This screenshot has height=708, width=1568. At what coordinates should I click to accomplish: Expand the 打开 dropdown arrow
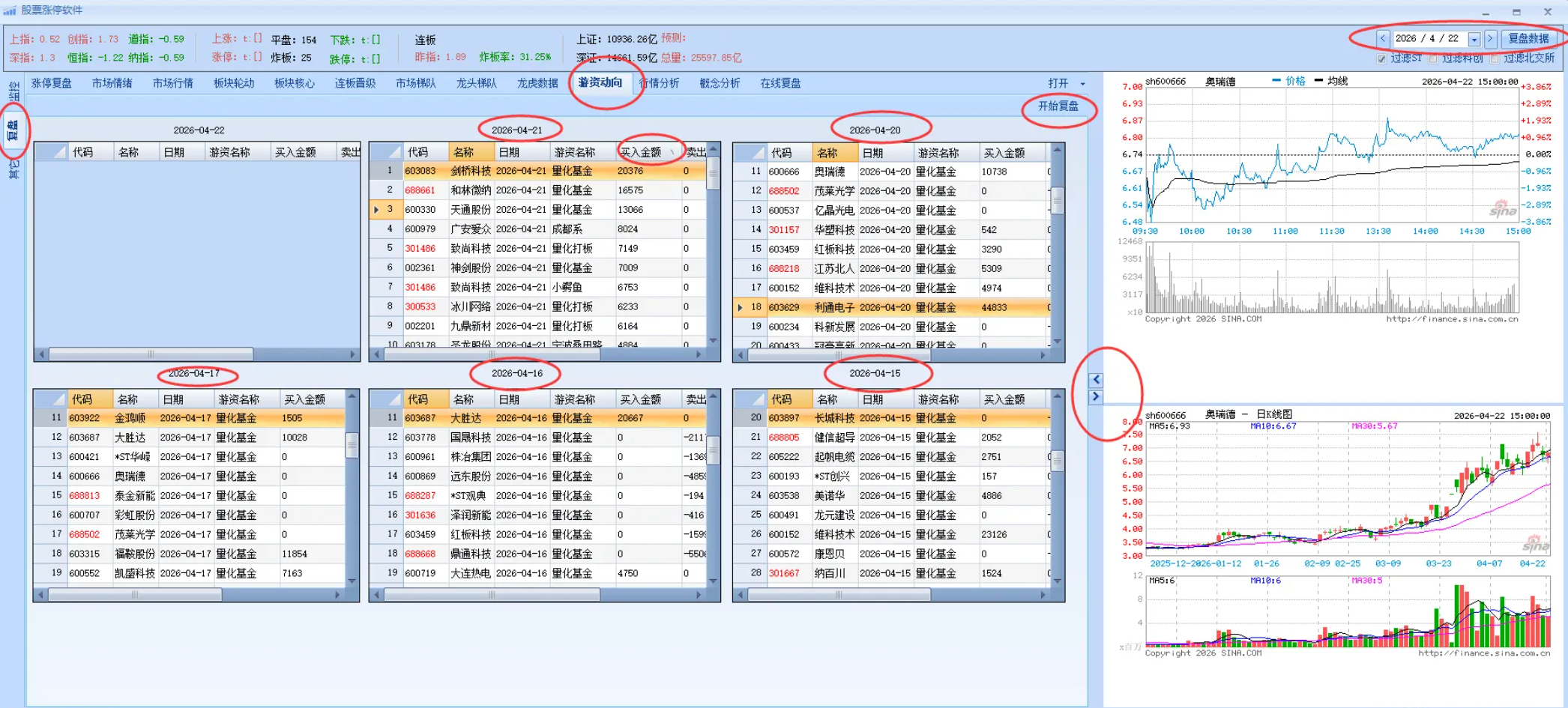point(1082,83)
